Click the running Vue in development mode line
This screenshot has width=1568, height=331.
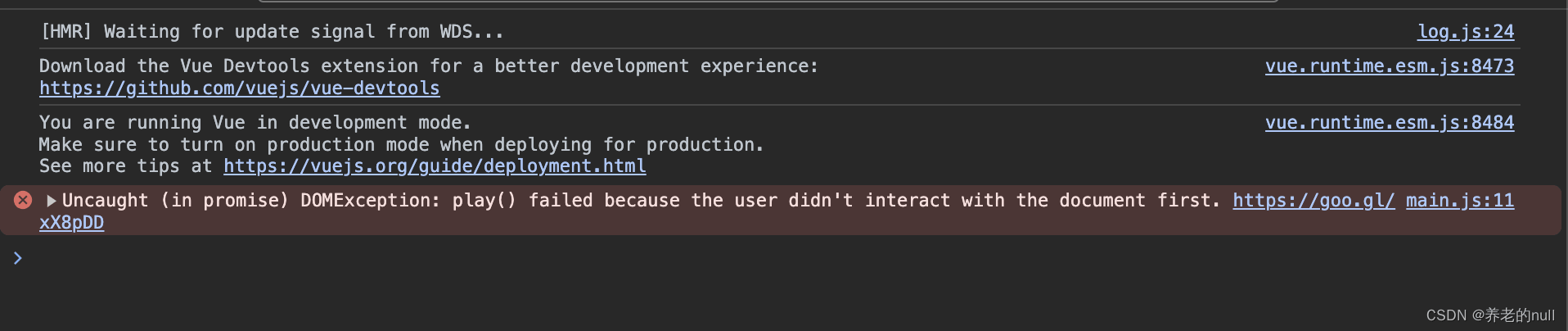tap(255, 123)
